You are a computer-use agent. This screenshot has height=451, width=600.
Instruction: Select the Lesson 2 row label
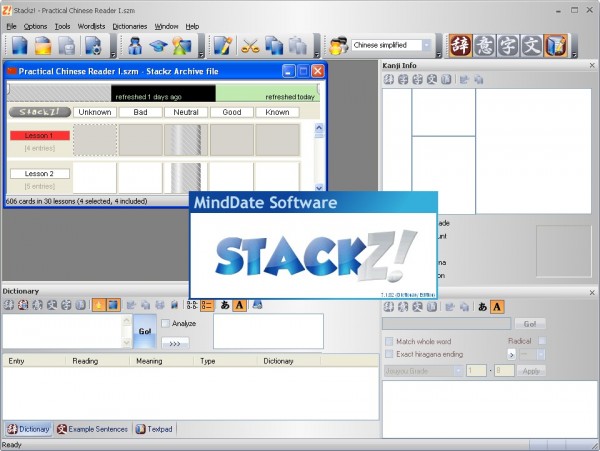click(x=40, y=174)
